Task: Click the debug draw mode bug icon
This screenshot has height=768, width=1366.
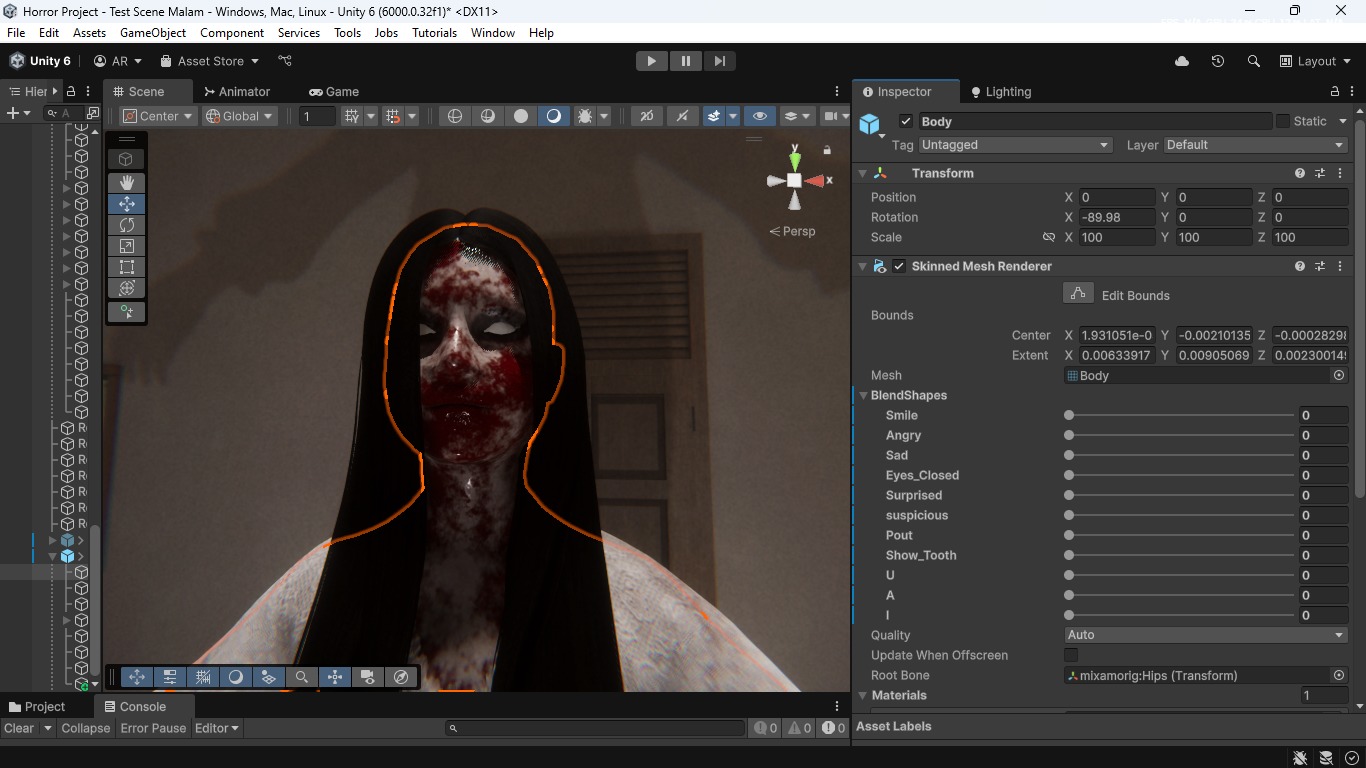Action: [585, 116]
